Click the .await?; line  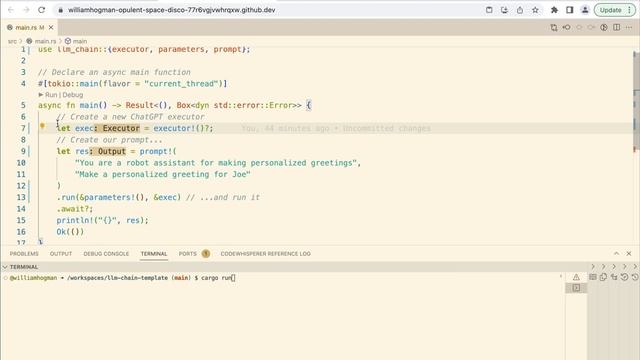[75, 209]
